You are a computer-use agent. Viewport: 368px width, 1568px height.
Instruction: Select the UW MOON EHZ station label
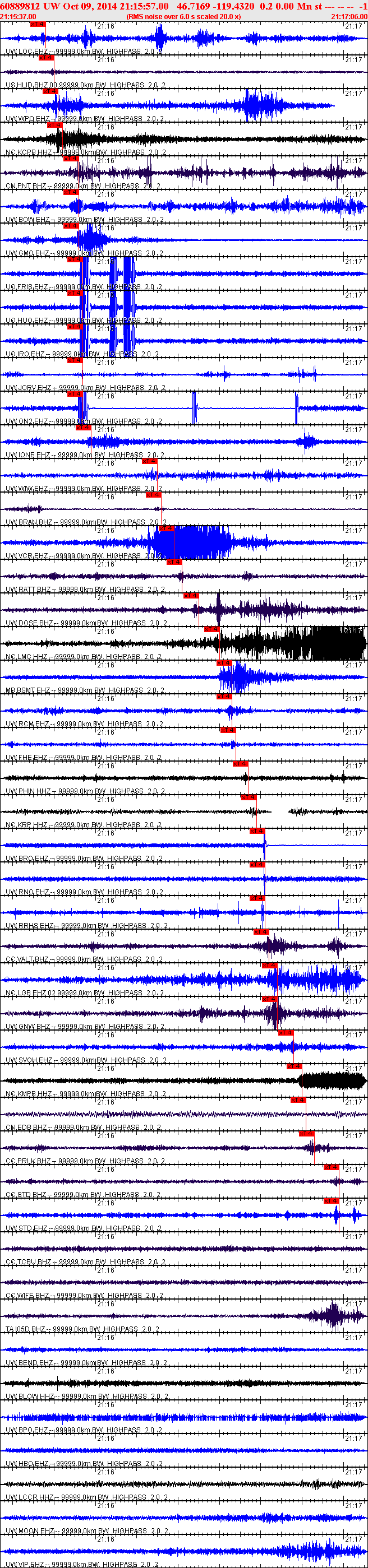pyautogui.click(x=86, y=1530)
